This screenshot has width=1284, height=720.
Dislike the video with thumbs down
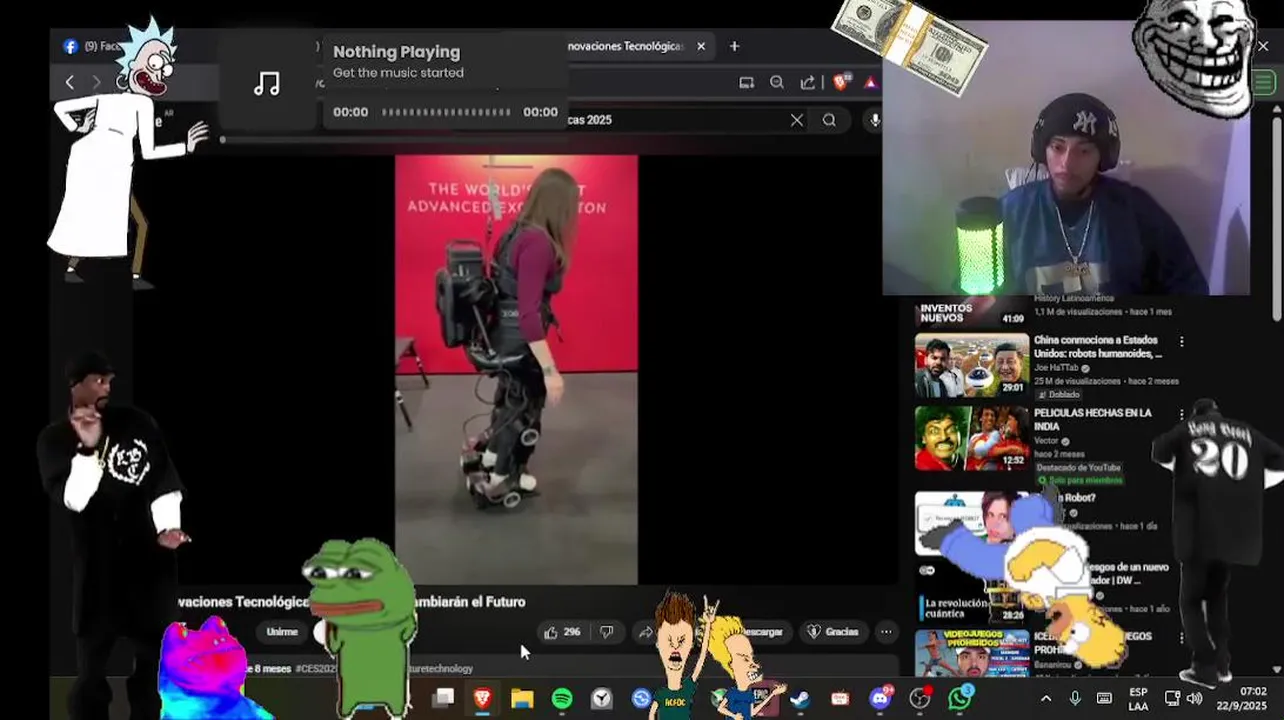tap(606, 632)
